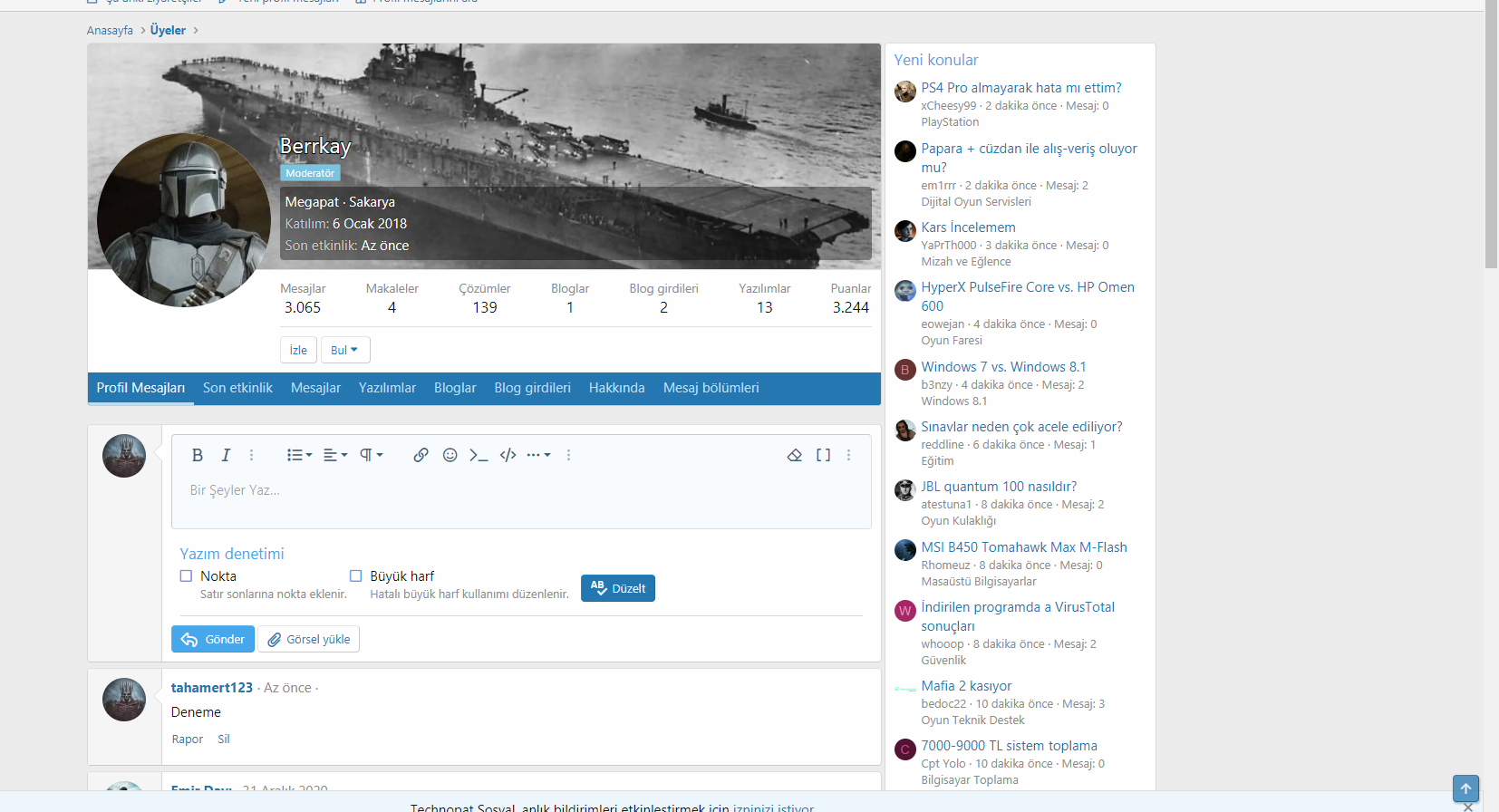The height and width of the screenshot is (812, 1499).
Task: Open the Mafia 2 kasıyor topic
Action: [x=966, y=686]
